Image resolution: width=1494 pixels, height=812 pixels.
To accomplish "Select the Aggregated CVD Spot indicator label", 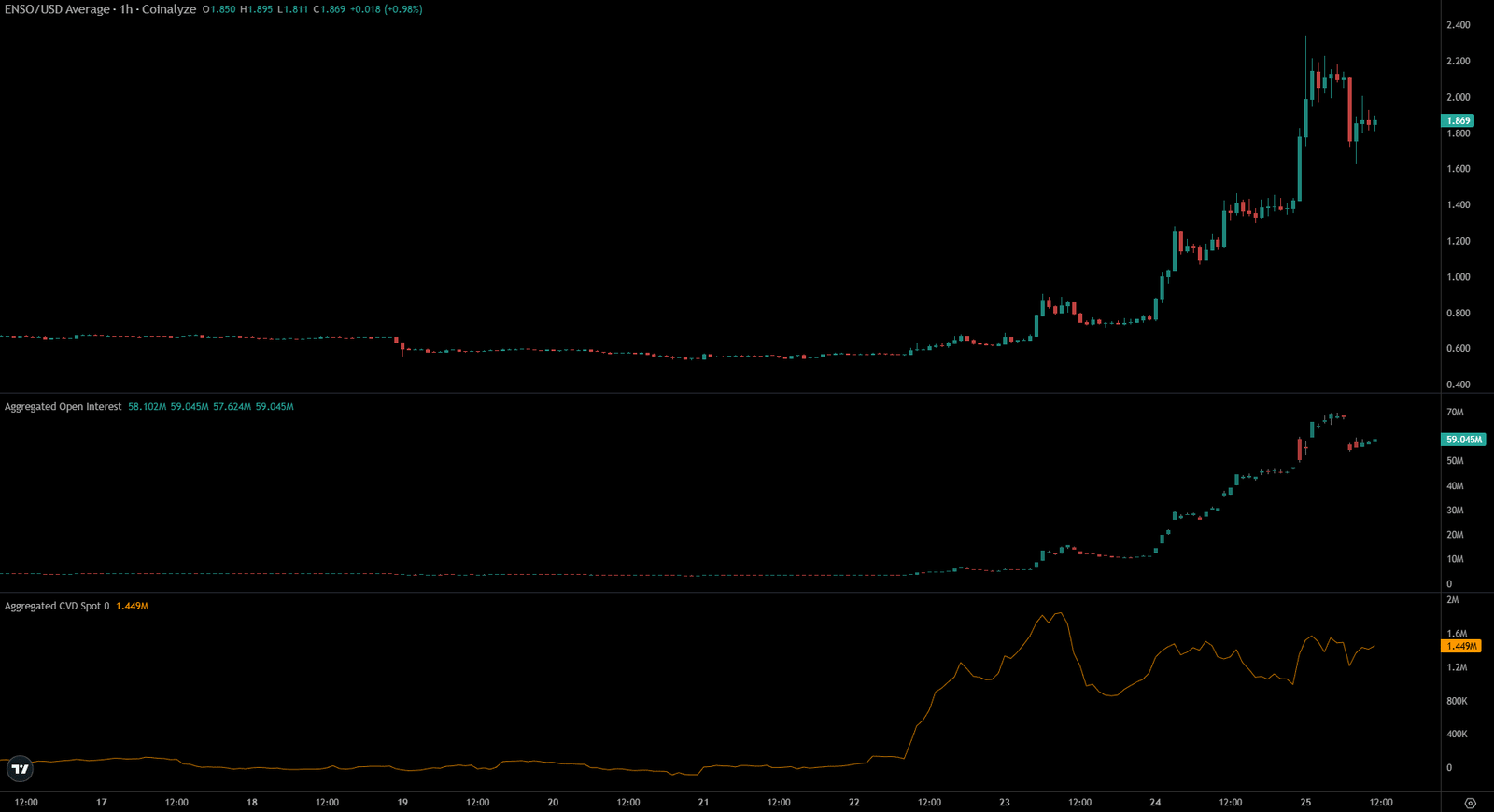I will pyautogui.click(x=56, y=607).
